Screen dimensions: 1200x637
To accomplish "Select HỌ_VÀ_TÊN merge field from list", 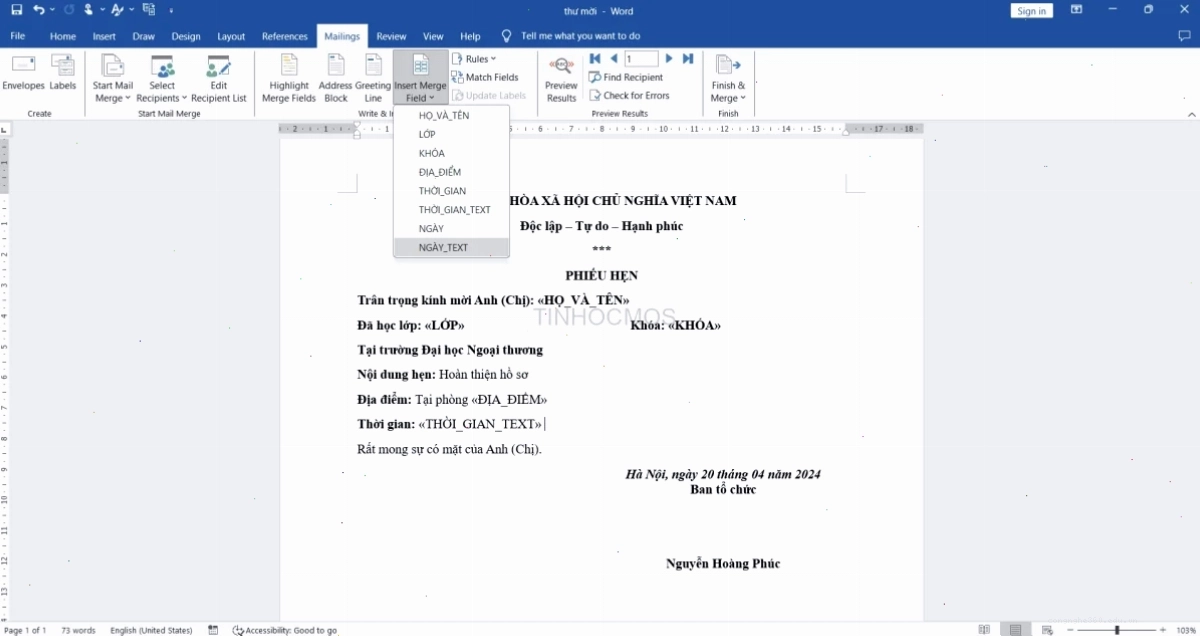I will coord(452,116).
